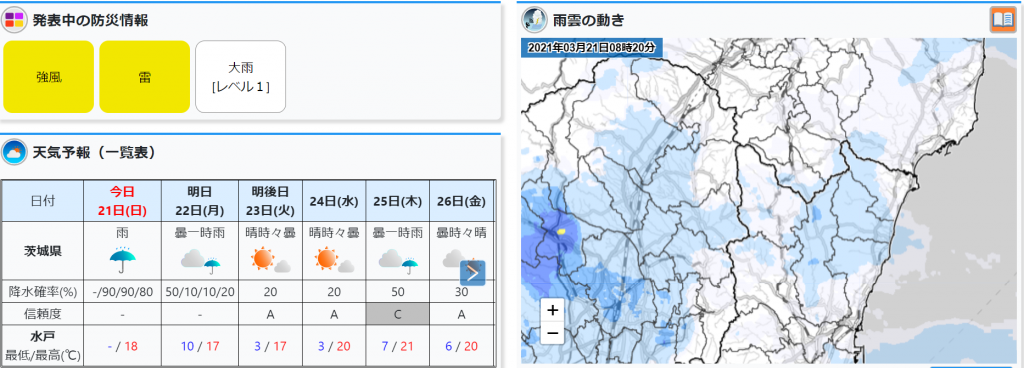The height and width of the screenshot is (368, 1024).
Task: Zoom out the rain map with minus
Action: point(552,333)
